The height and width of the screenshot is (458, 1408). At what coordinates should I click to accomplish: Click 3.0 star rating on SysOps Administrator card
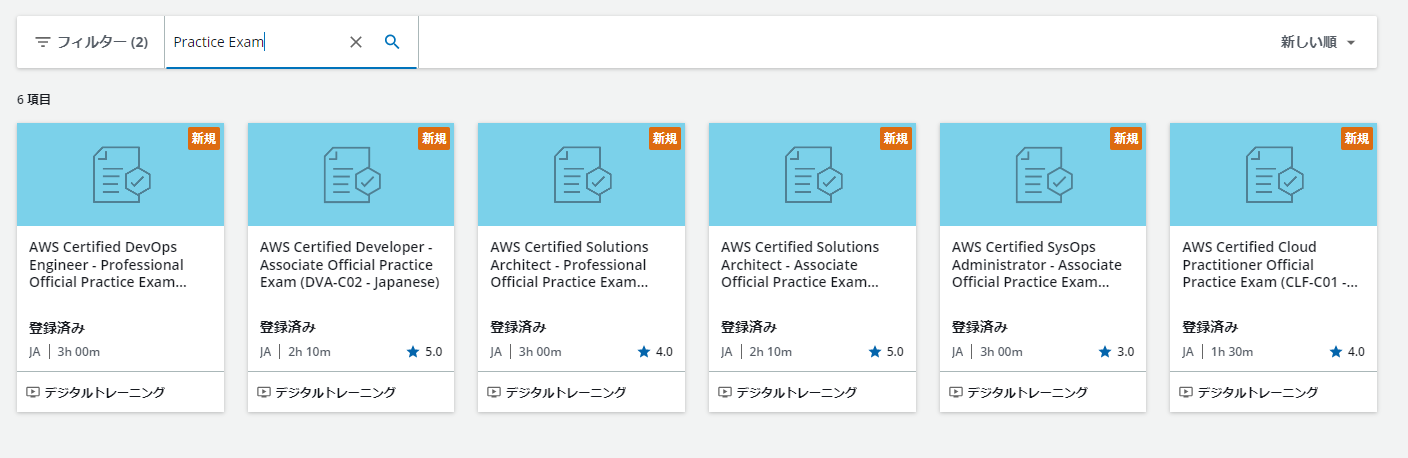(1116, 351)
